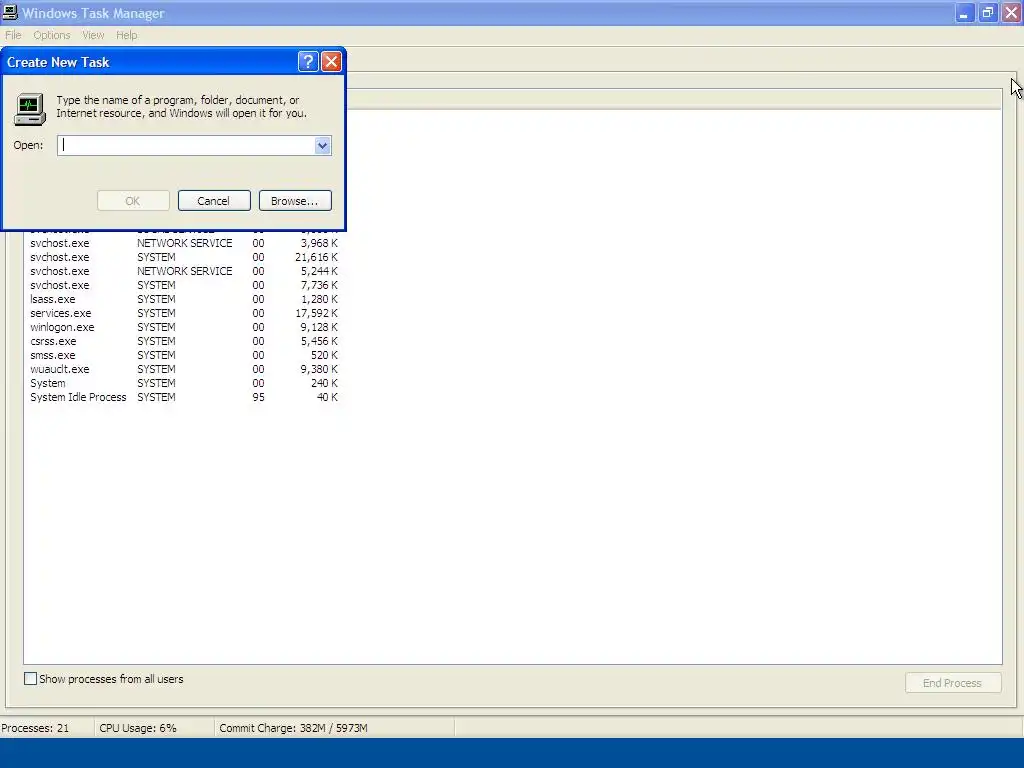1024x768 pixels.
Task: Close the Create New Task dialog
Action: point(331,61)
